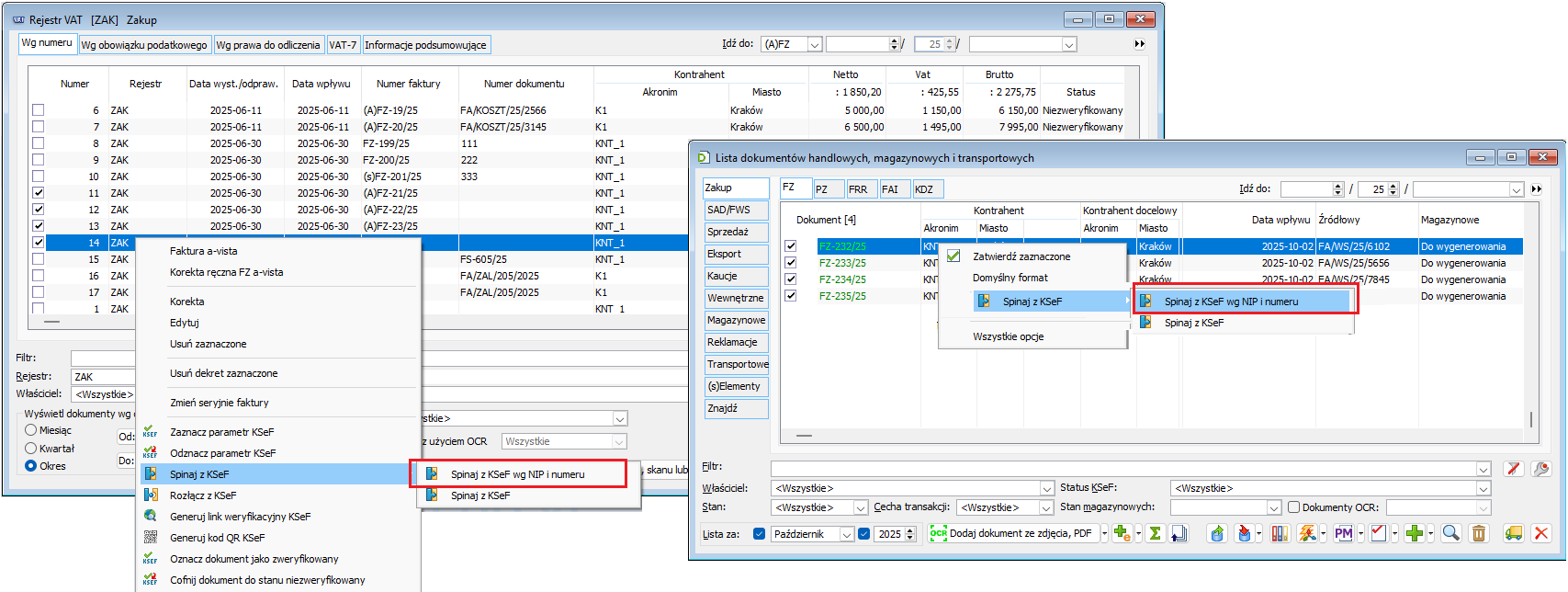Switch to the VAT-7 tab
The width and height of the screenshot is (1568, 592).
point(343,45)
